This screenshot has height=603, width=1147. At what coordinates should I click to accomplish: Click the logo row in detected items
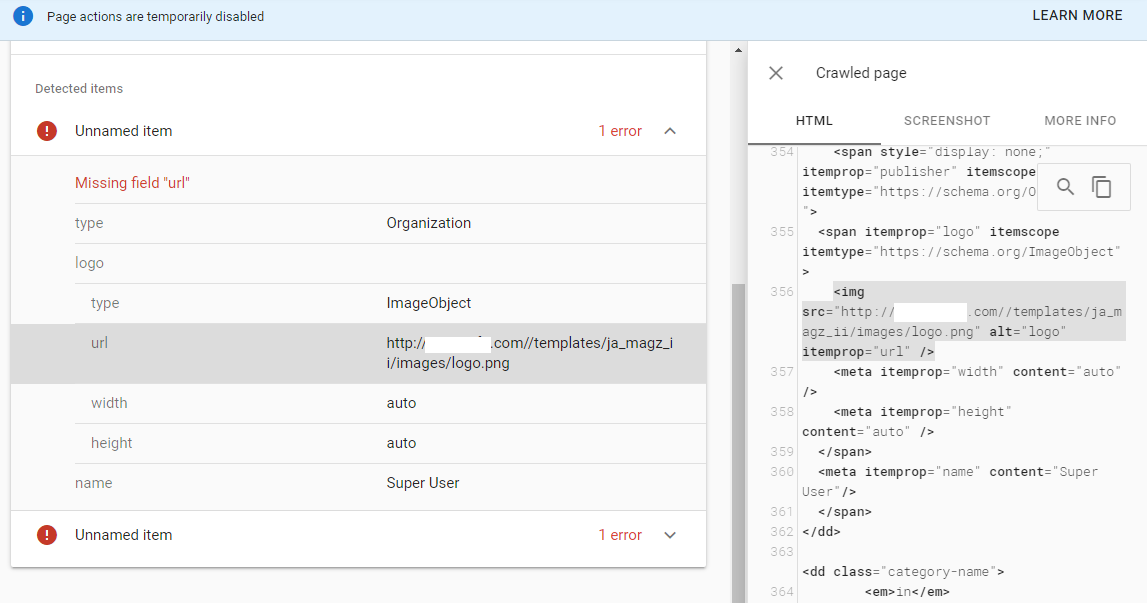coord(358,263)
